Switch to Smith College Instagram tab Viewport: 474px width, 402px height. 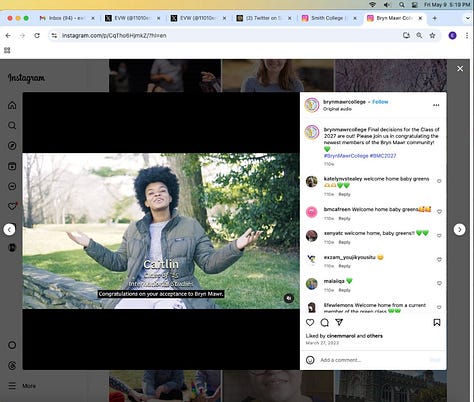329,18
